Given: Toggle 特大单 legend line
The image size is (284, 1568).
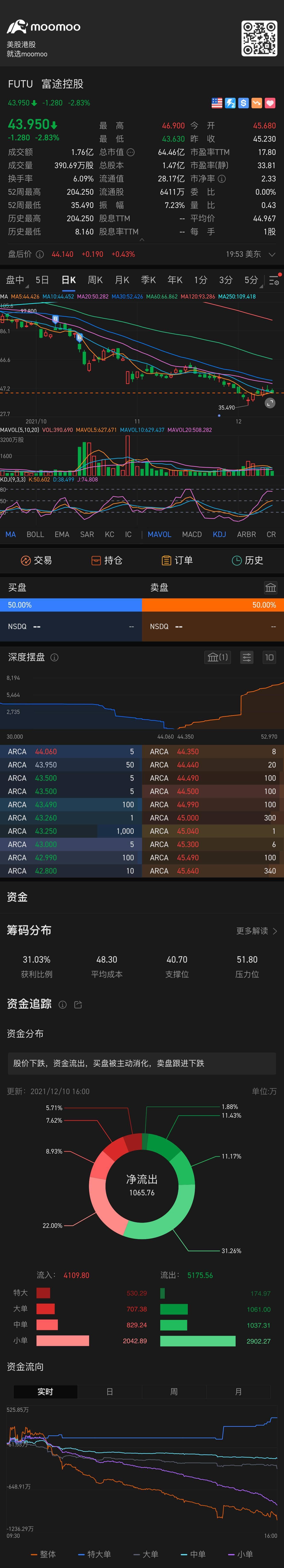Looking at the screenshot, I should click(94, 1554).
